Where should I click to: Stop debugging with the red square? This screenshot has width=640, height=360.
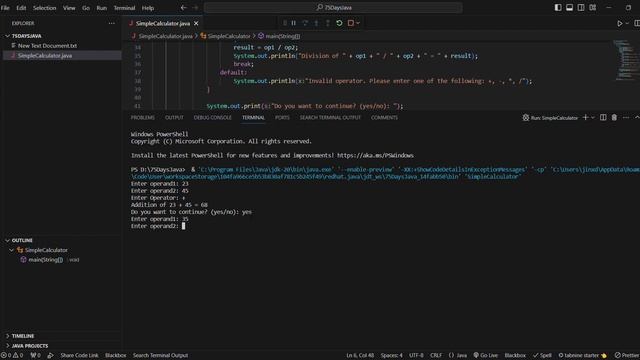click(351, 23)
